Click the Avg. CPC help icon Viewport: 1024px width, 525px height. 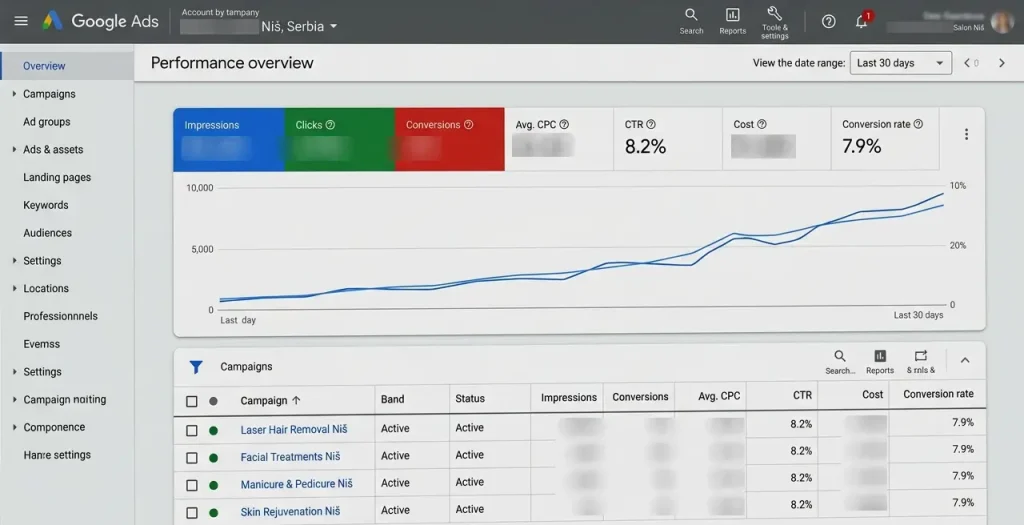(564, 124)
